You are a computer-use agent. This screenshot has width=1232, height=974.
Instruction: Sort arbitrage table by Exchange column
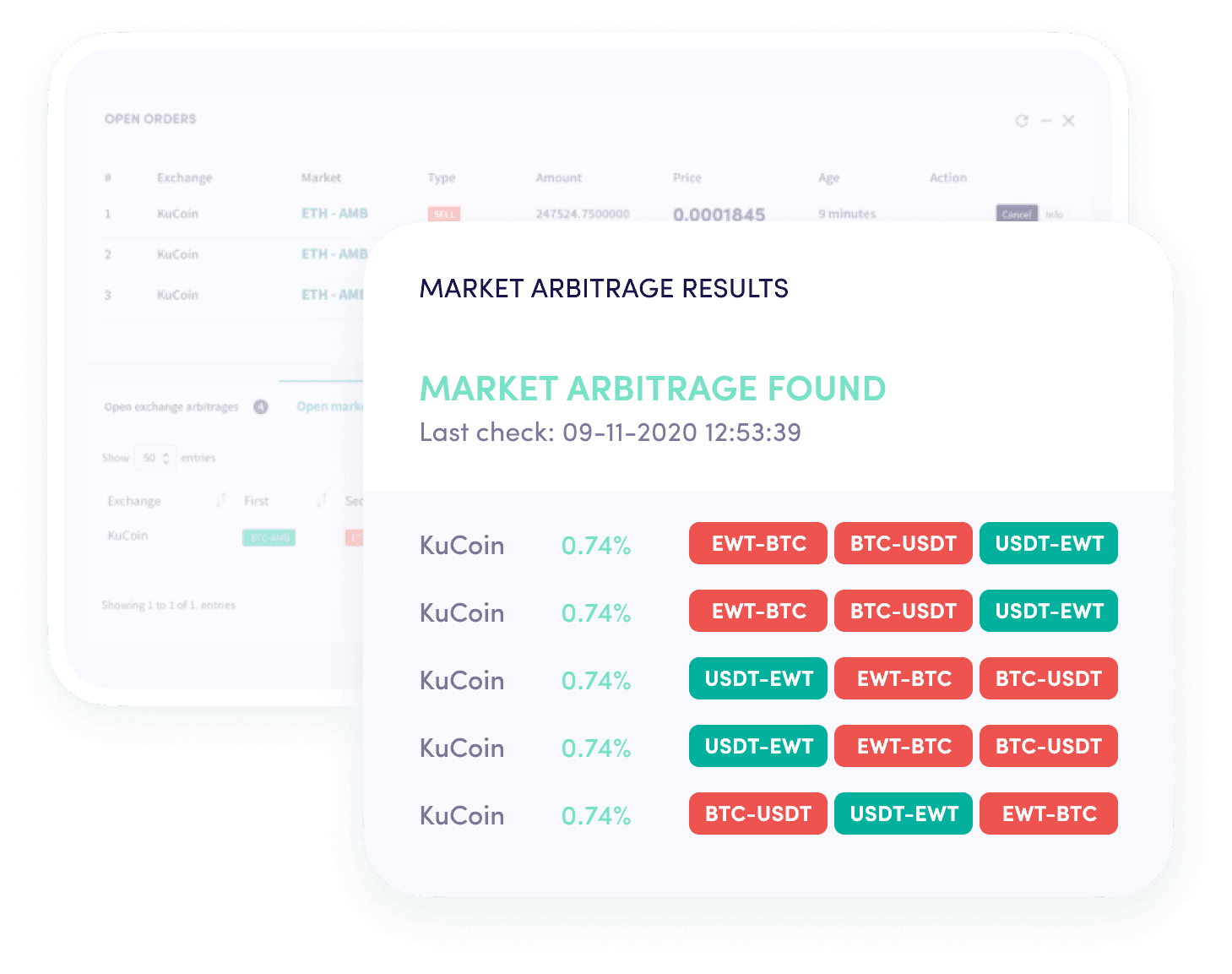(166, 501)
